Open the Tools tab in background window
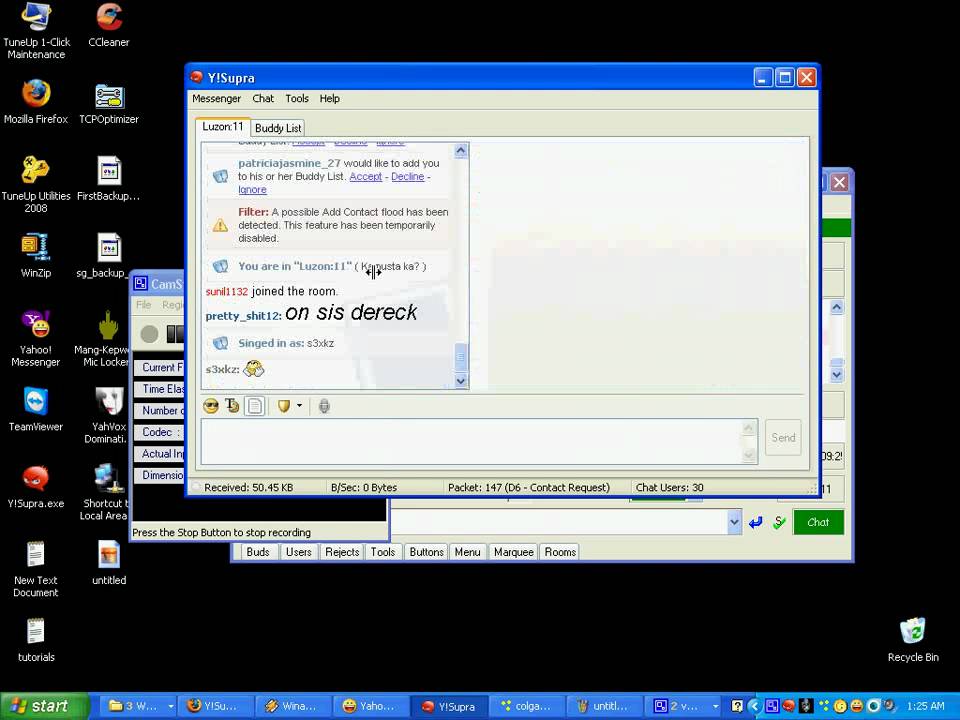The height and width of the screenshot is (720, 960). tap(383, 552)
